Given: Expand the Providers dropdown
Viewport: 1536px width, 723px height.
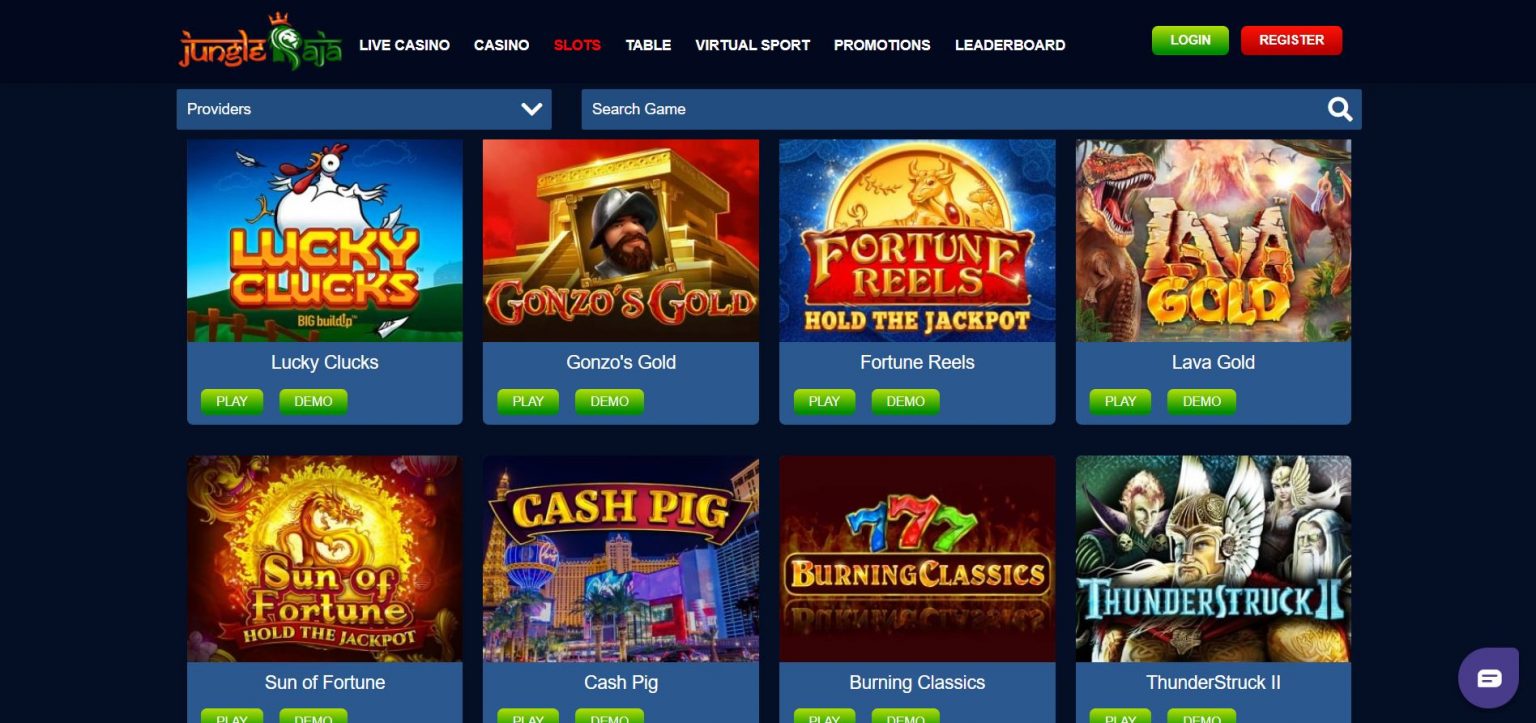Looking at the screenshot, I should point(364,109).
